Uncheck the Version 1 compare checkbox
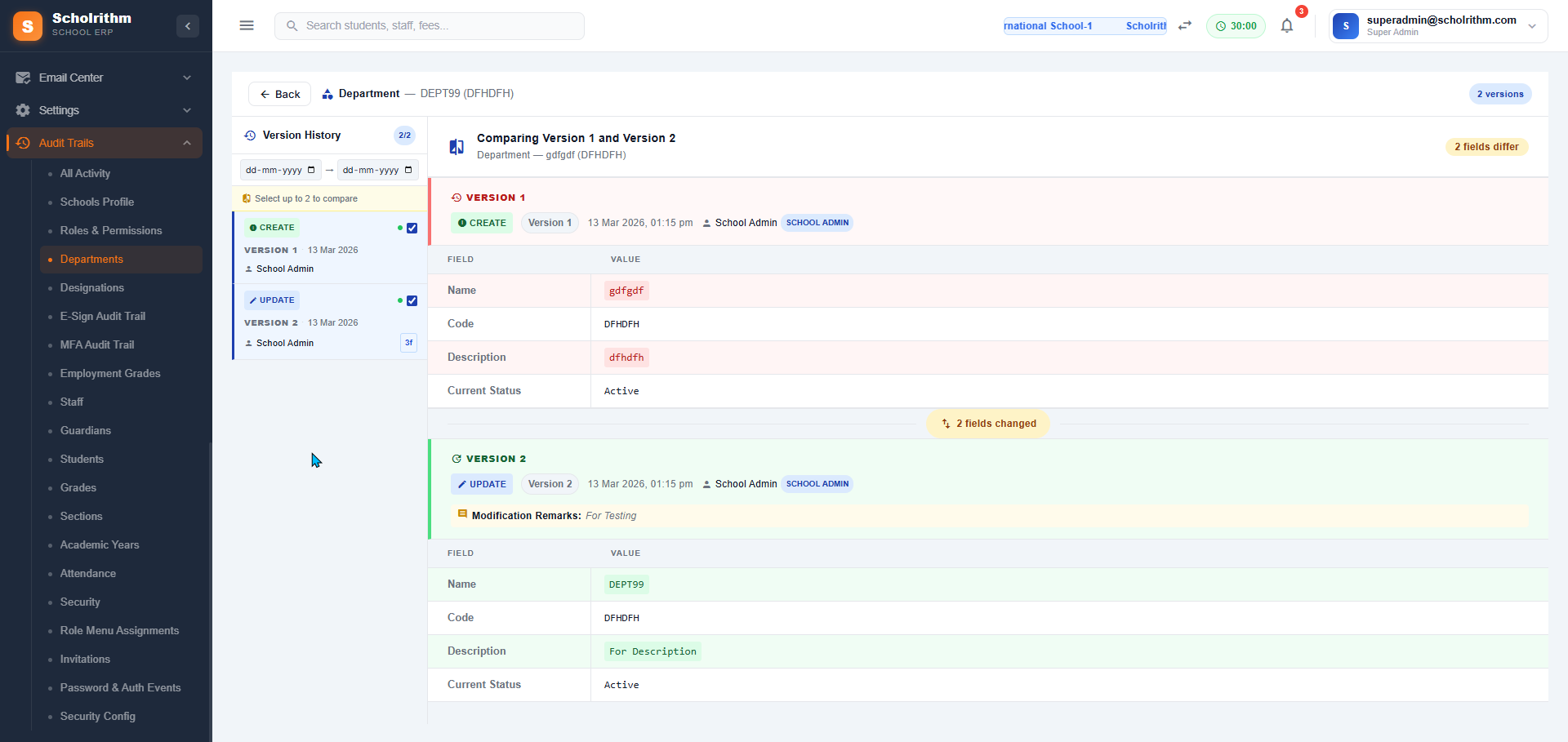This screenshot has height=742, width=1568. (x=412, y=229)
